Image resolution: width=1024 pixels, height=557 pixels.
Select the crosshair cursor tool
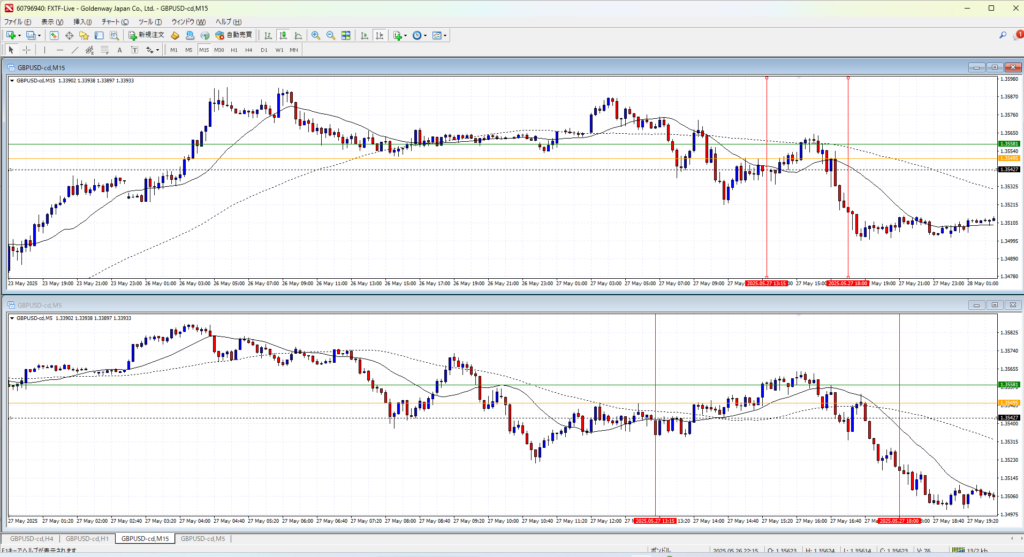[x=27, y=49]
